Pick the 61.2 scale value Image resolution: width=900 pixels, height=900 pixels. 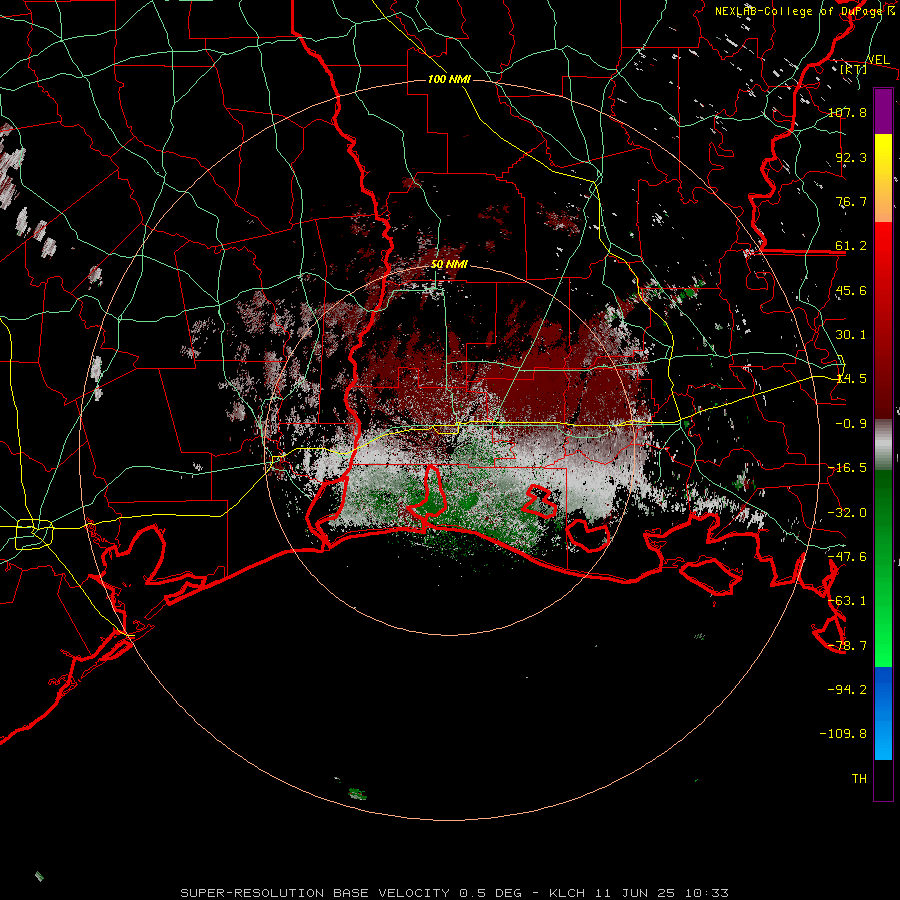click(851, 246)
